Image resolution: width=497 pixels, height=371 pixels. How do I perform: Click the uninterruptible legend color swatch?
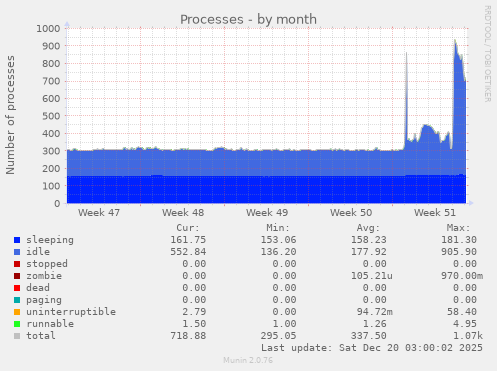point(17,312)
